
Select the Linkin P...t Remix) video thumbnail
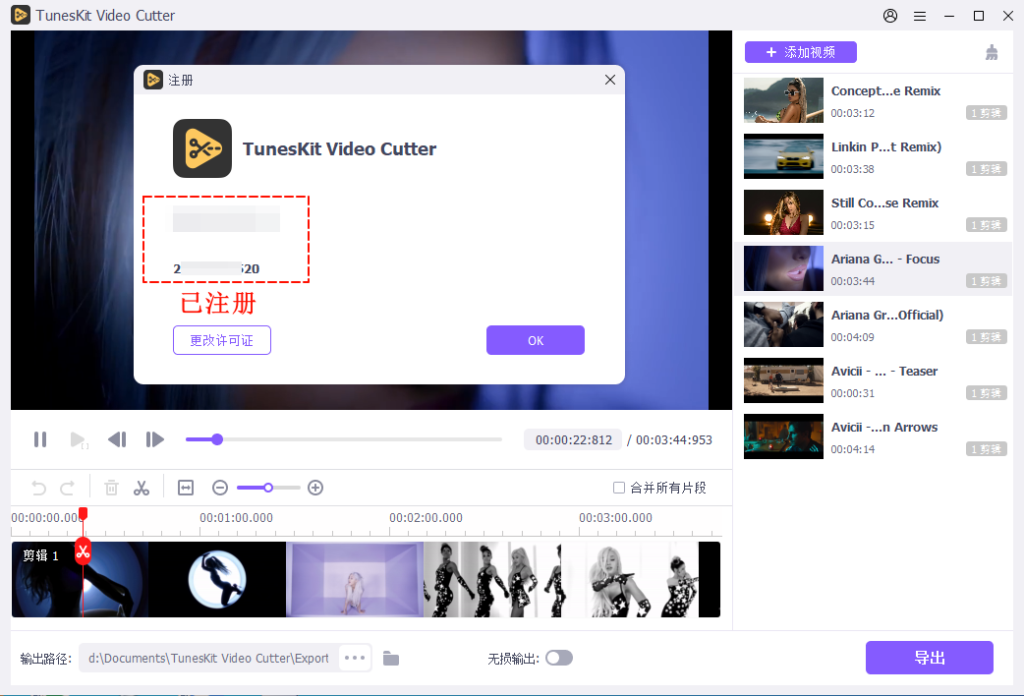coord(784,157)
